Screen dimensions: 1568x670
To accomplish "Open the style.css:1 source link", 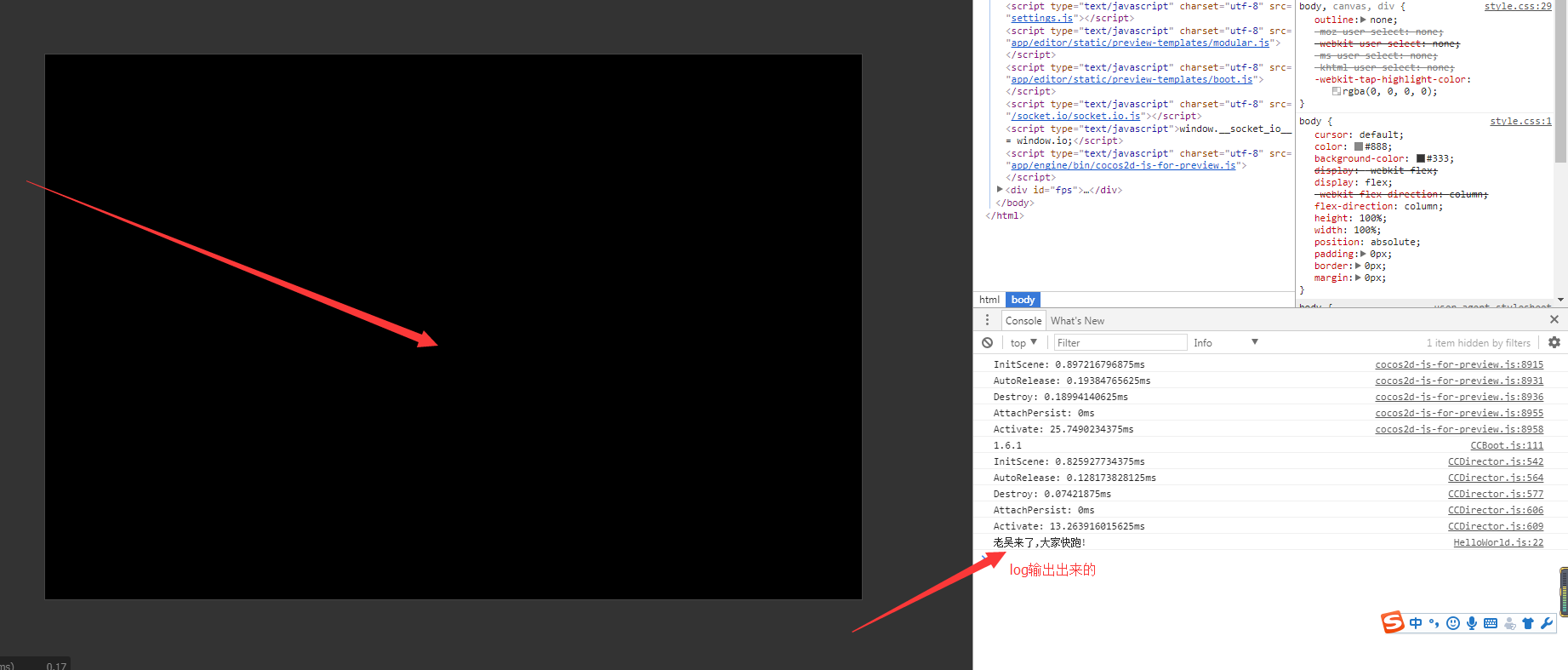I will [1520, 121].
